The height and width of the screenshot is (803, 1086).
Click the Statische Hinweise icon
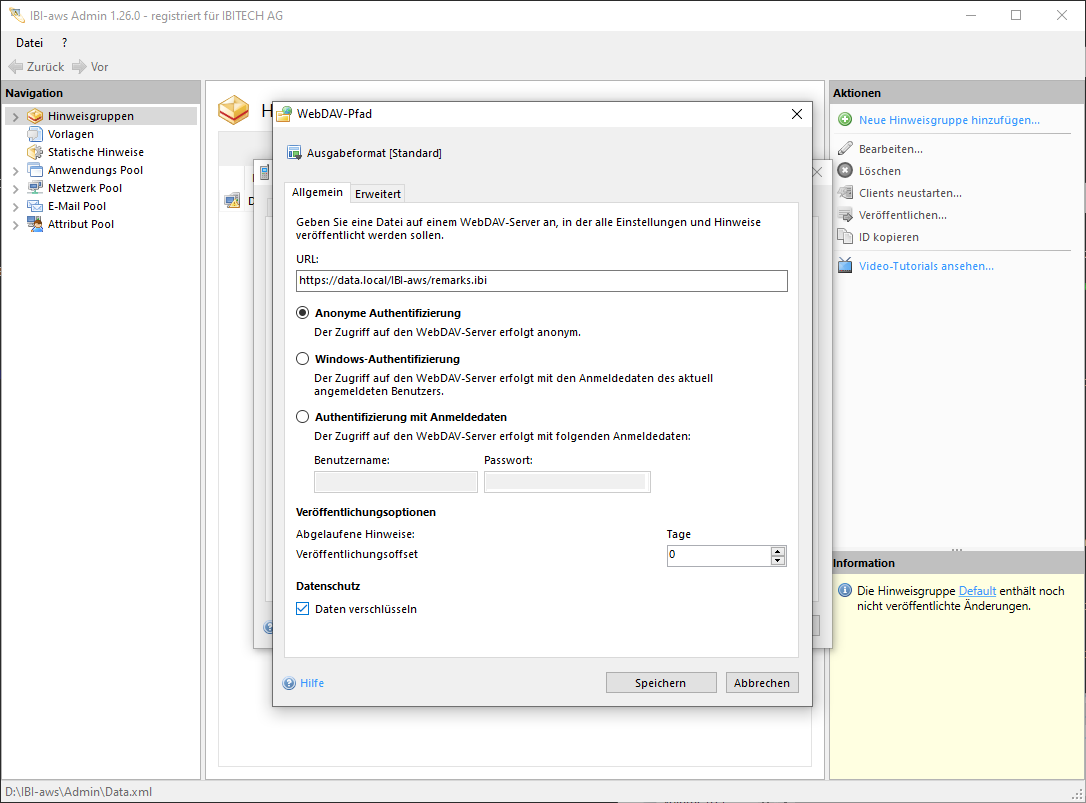pos(35,152)
